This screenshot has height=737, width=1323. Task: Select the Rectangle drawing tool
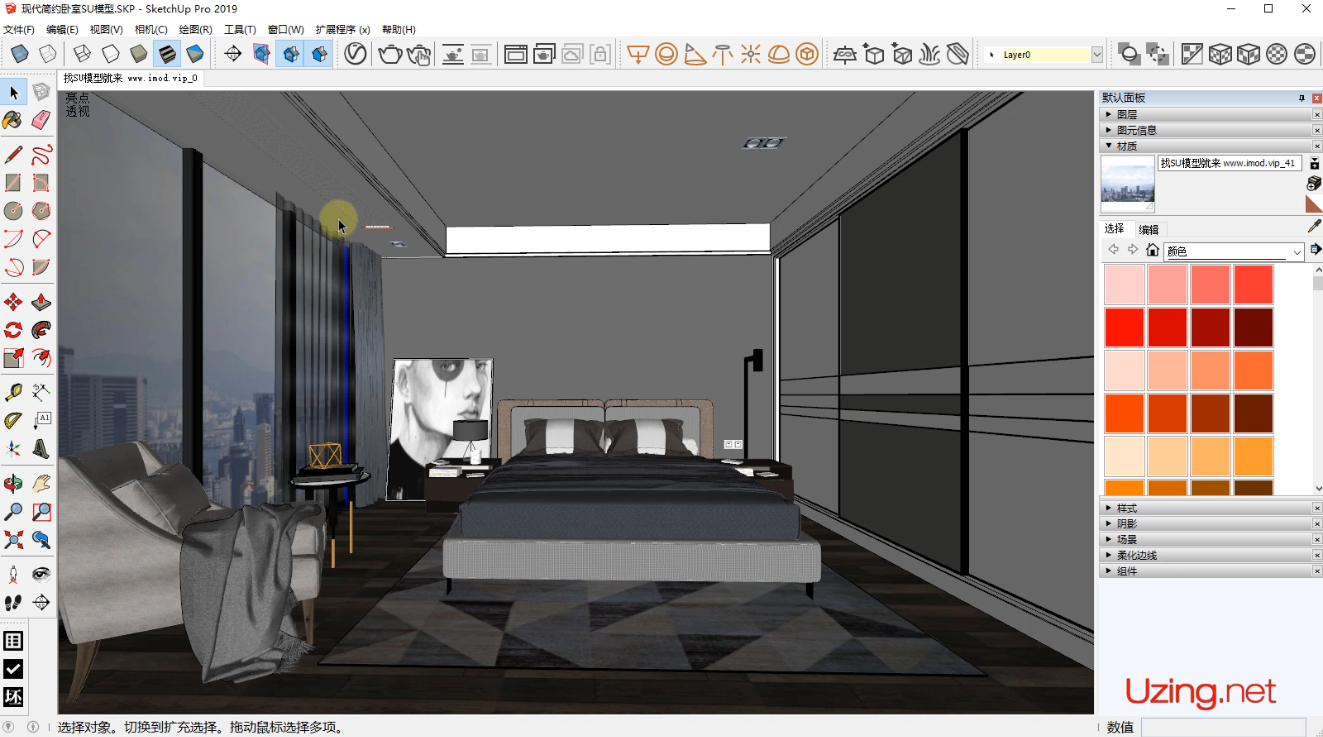pyautogui.click(x=13, y=182)
